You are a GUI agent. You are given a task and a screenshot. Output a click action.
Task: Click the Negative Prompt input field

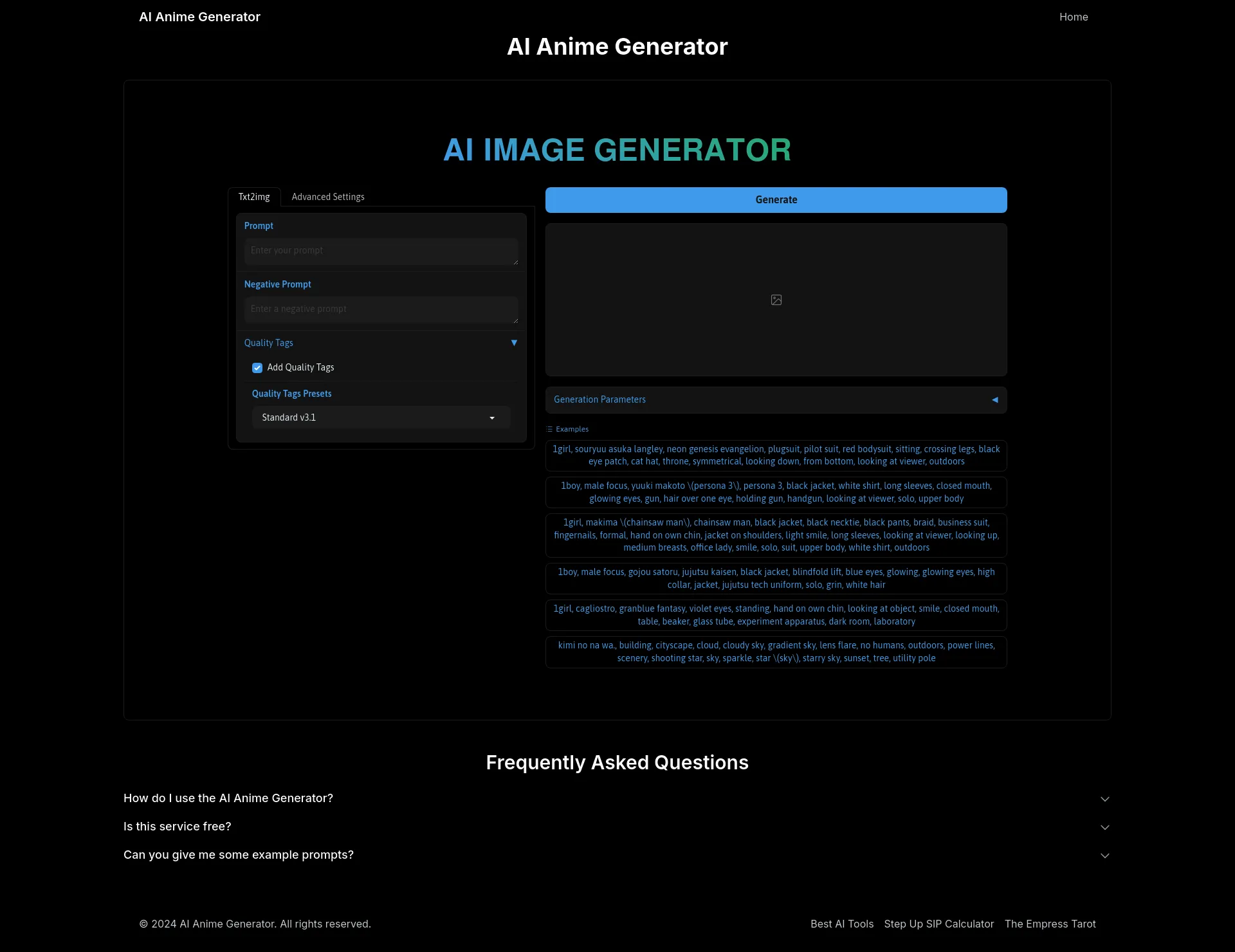point(381,309)
